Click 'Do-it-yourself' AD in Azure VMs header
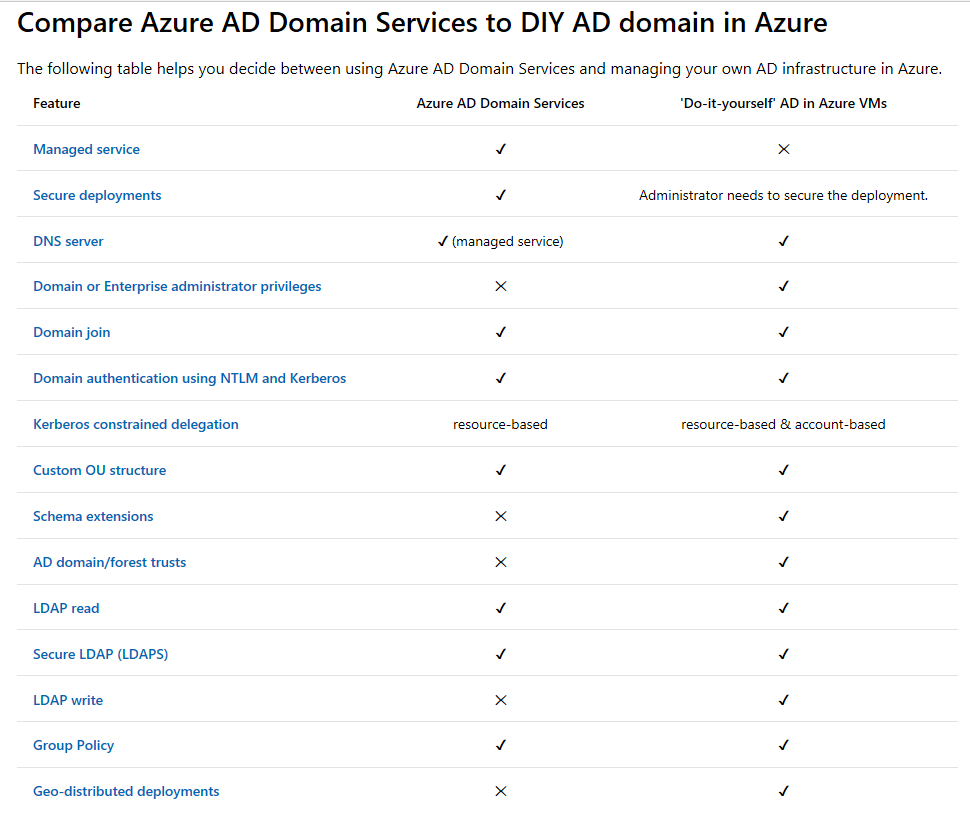The image size is (970, 838). (783, 103)
